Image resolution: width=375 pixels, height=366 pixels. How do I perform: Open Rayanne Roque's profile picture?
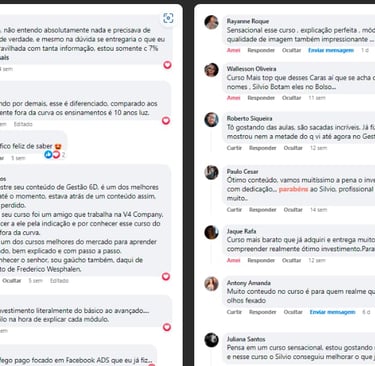[x=211, y=22]
